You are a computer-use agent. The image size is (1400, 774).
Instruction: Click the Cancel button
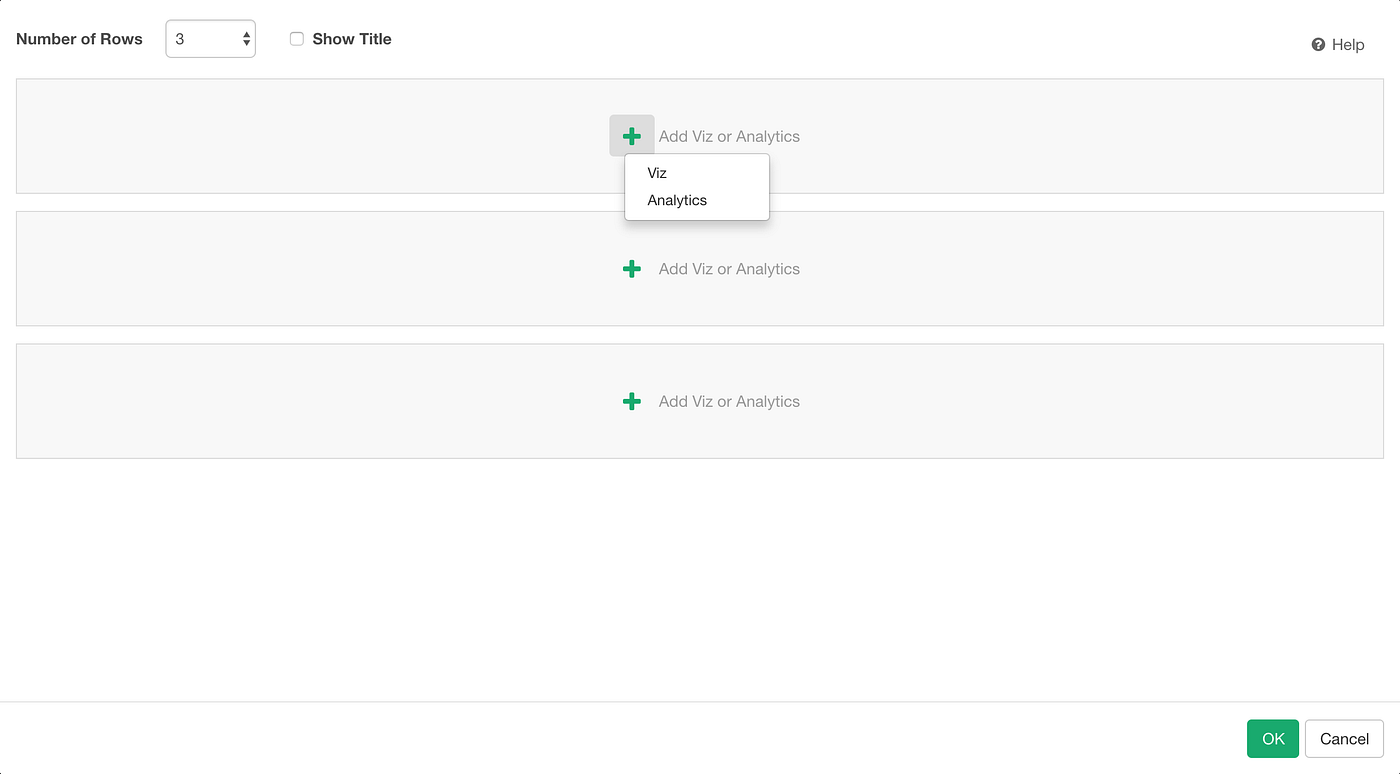[1344, 738]
